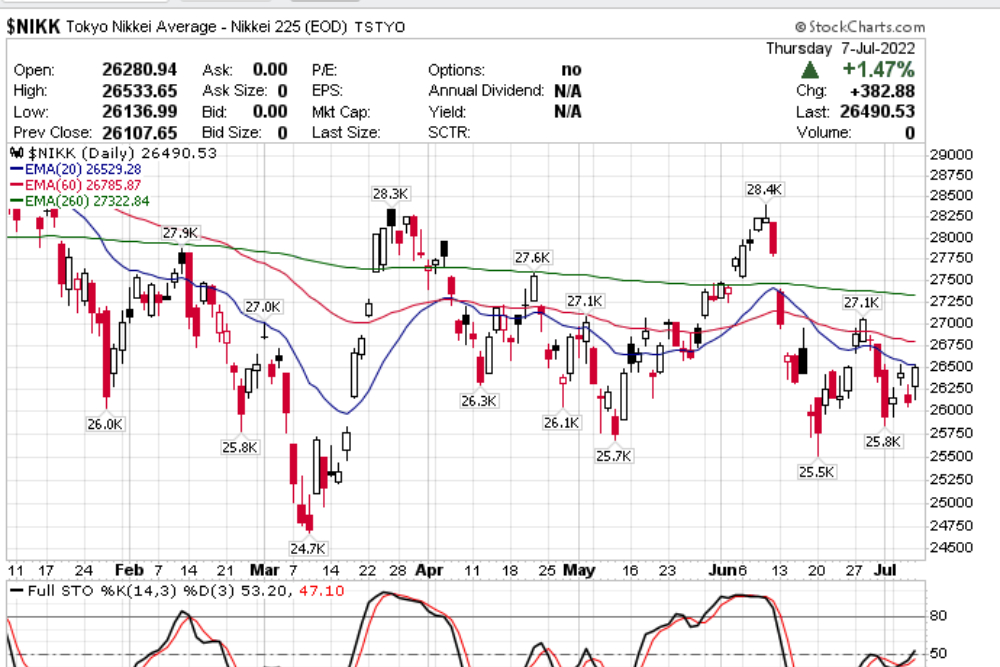
Task: Click the Prev Close value 26107.65
Action: [140, 133]
